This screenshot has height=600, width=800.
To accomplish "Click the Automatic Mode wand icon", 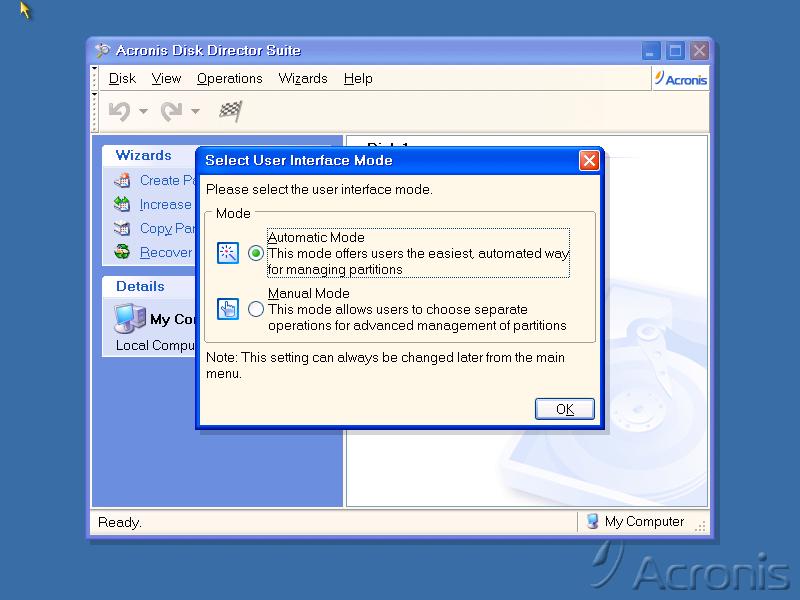I will 228,253.
